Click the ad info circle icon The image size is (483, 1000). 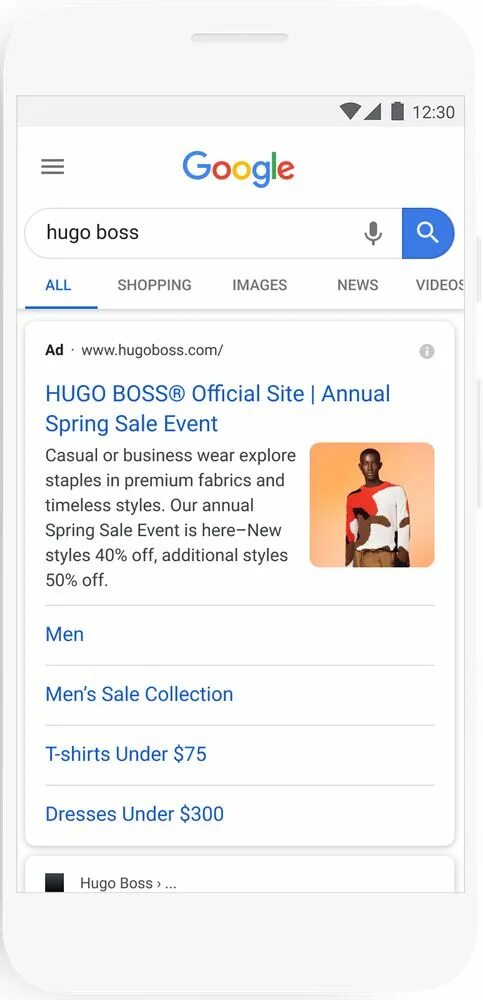point(427,351)
